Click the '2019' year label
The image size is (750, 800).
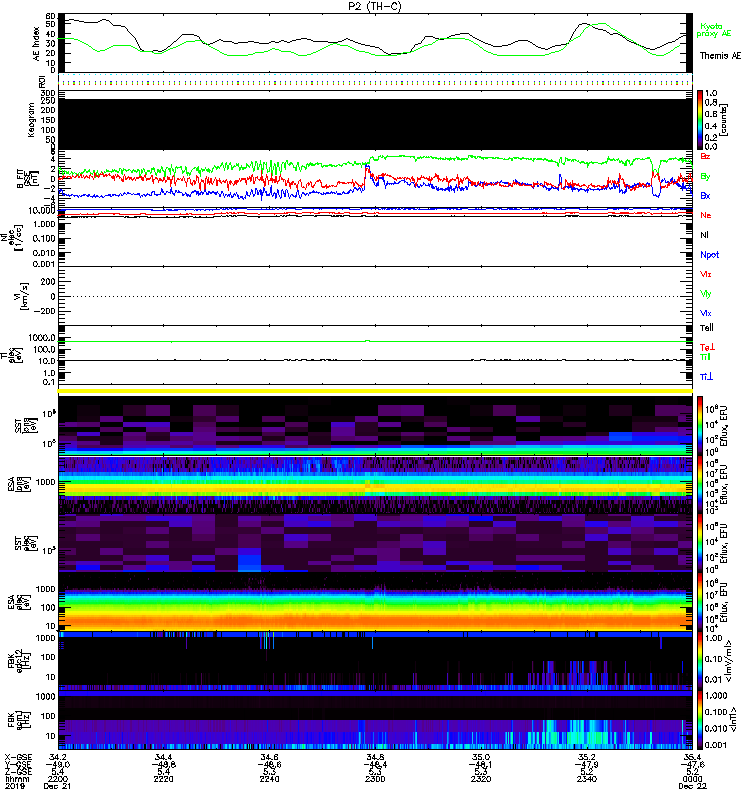point(15,786)
